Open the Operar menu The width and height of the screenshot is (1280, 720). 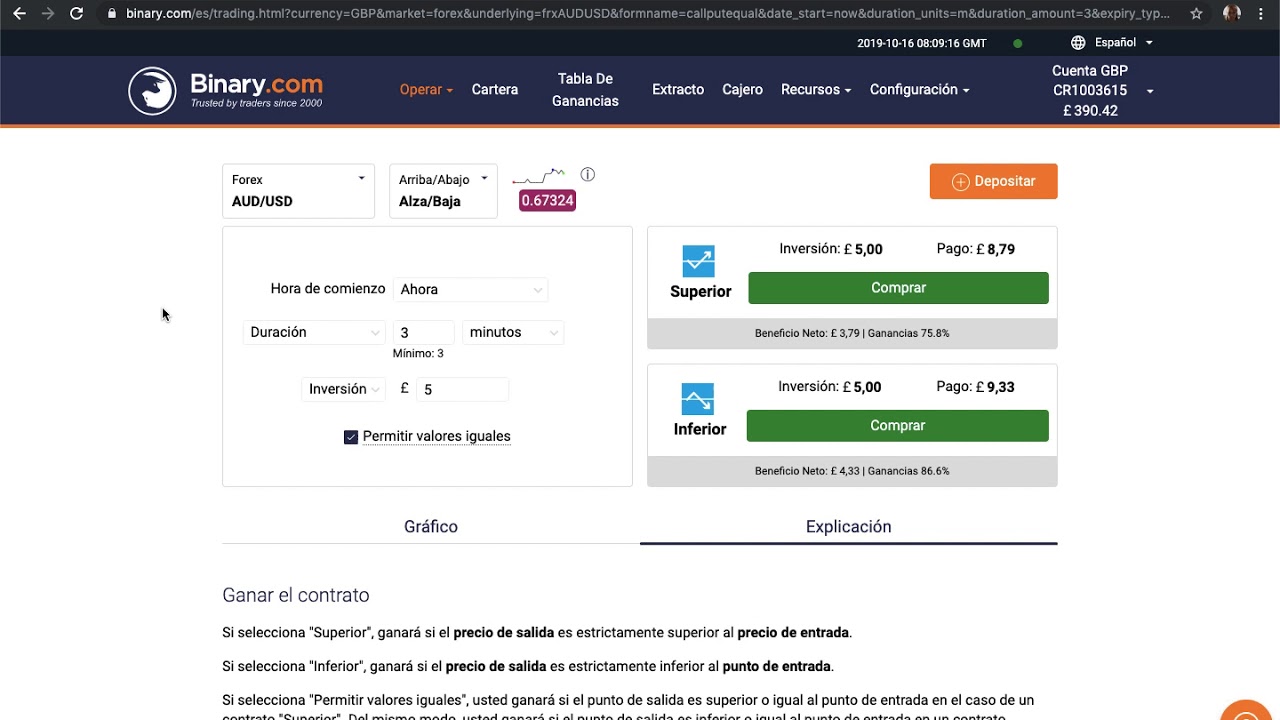(x=426, y=90)
